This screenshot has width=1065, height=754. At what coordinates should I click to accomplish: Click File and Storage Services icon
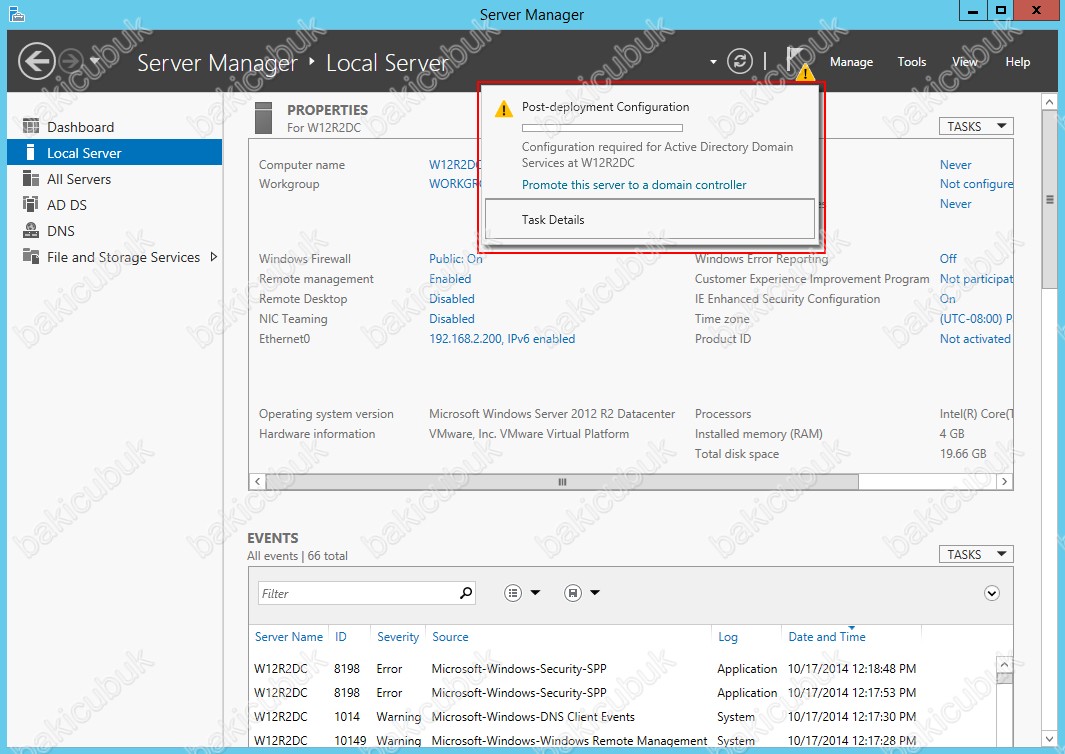point(31,257)
